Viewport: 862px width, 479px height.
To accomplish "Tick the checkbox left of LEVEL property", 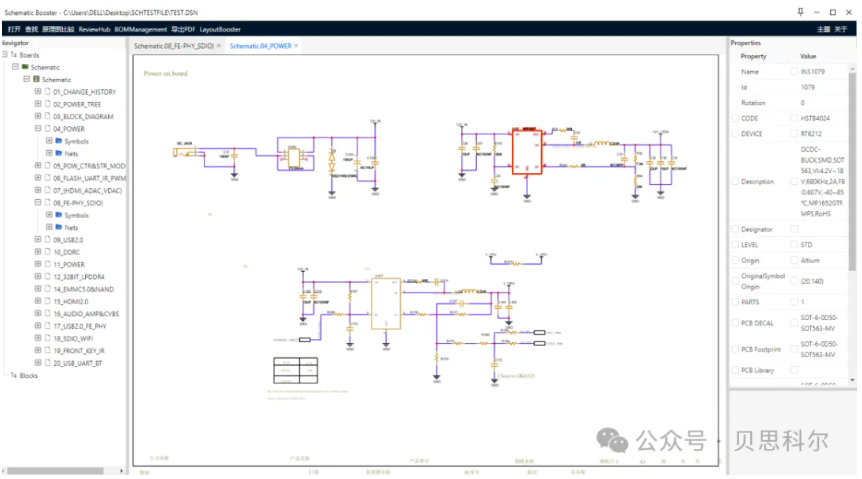I will [x=735, y=244].
